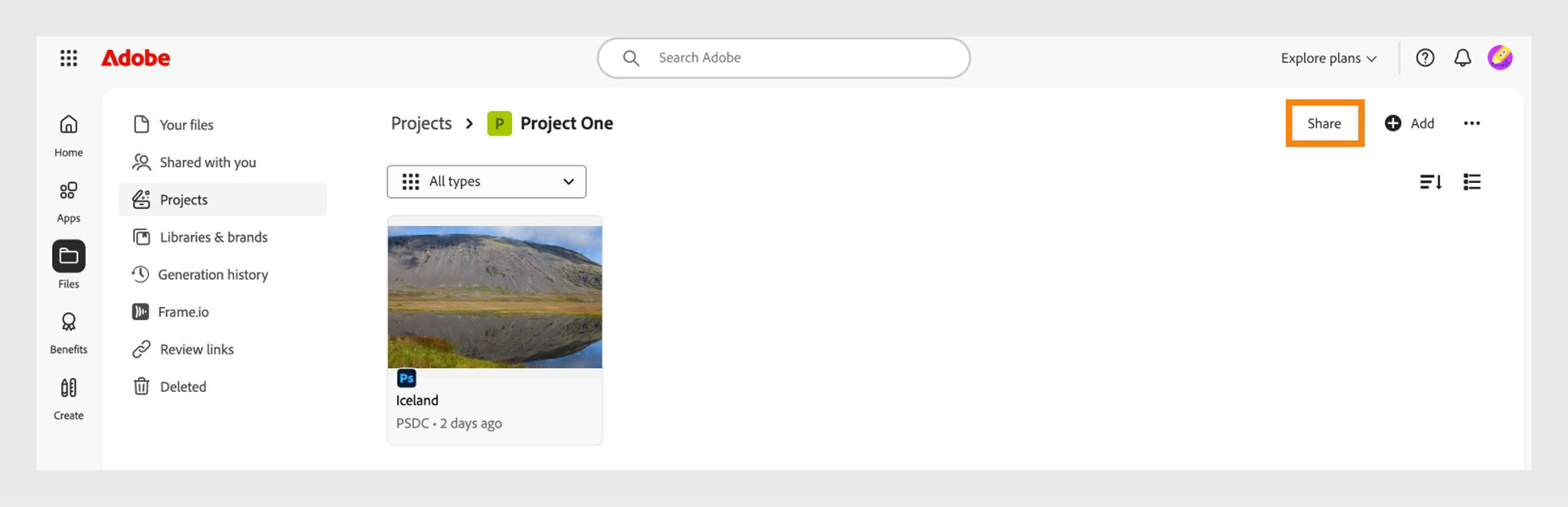The height and width of the screenshot is (507, 1568).
Task: Click the Shared with you people icon
Action: (141, 162)
